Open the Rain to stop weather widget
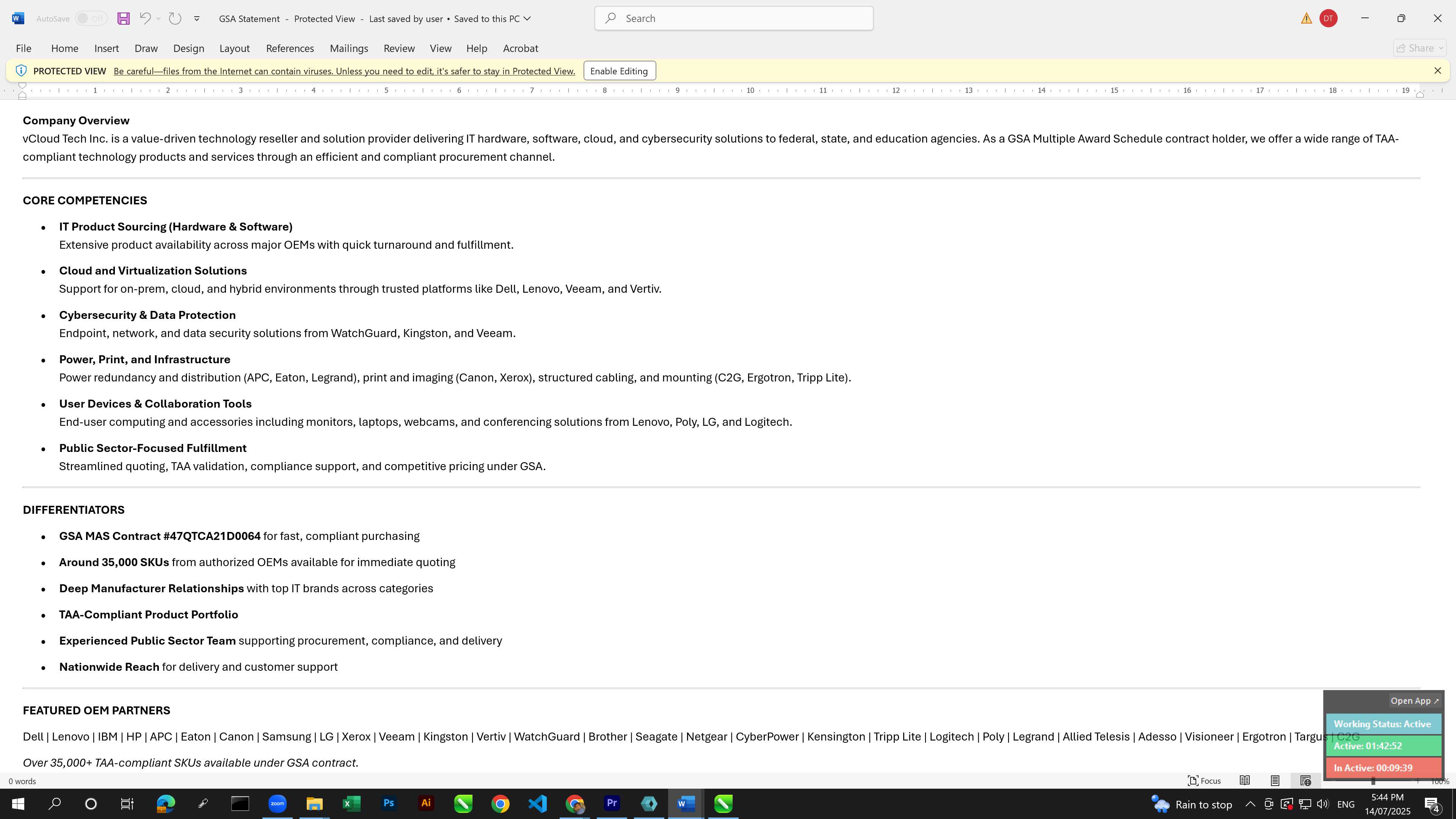This screenshot has height=819, width=1456. click(1191, 804)
